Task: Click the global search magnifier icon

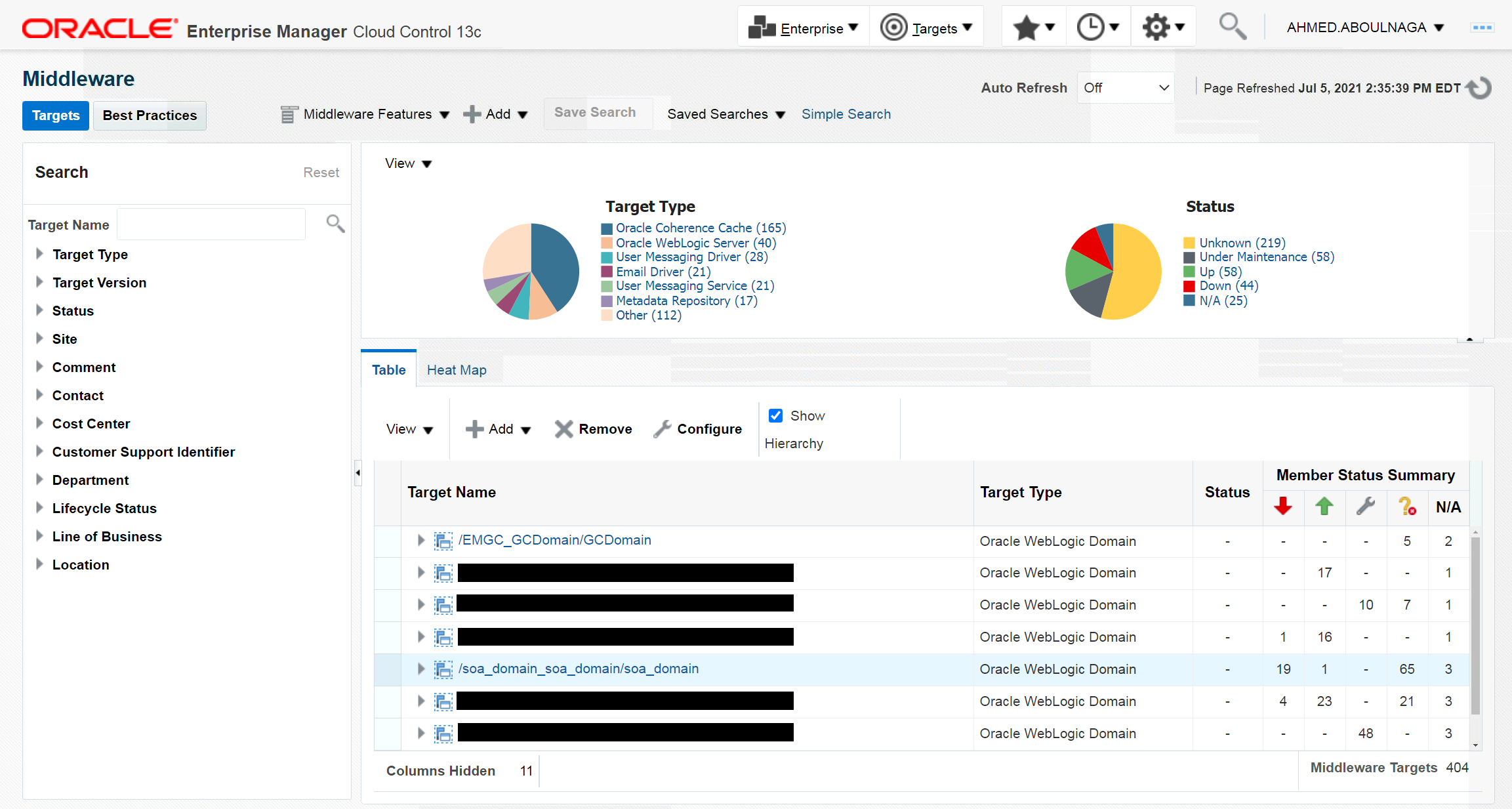Action: [1232, 28]
